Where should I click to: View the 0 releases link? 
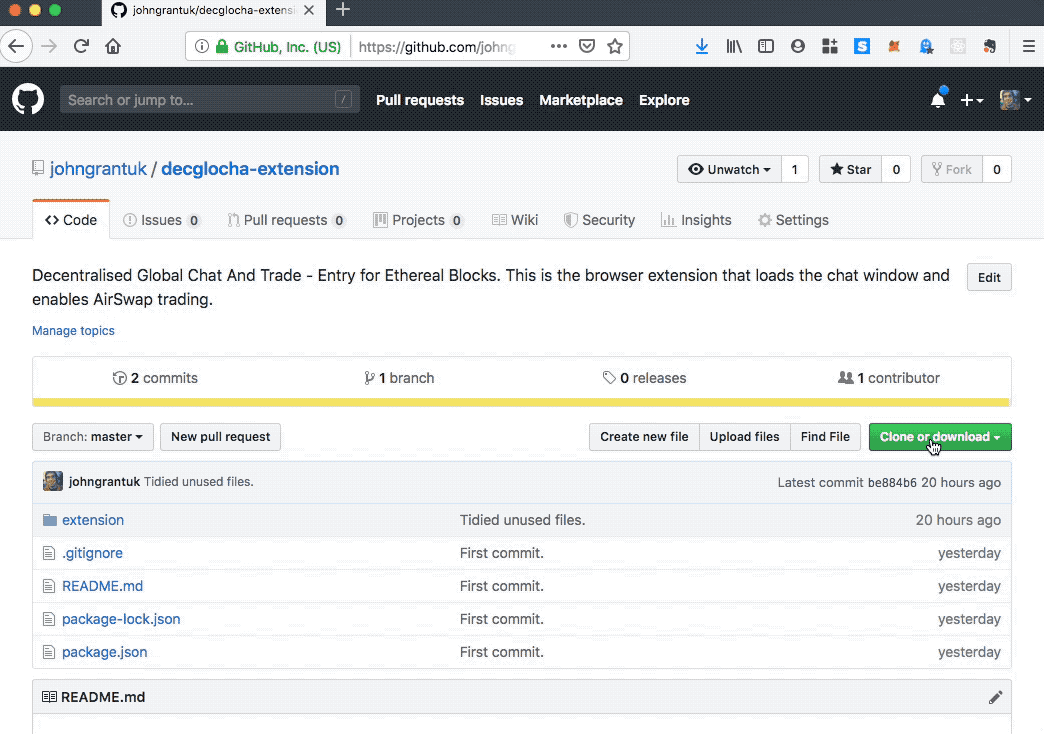(644, 378)
